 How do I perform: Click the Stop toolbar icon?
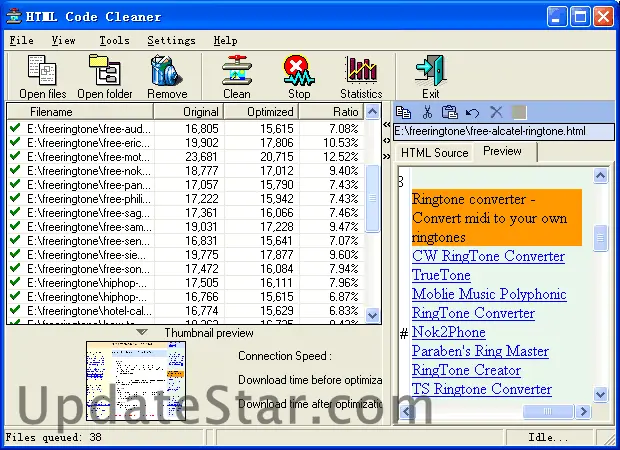299,70
